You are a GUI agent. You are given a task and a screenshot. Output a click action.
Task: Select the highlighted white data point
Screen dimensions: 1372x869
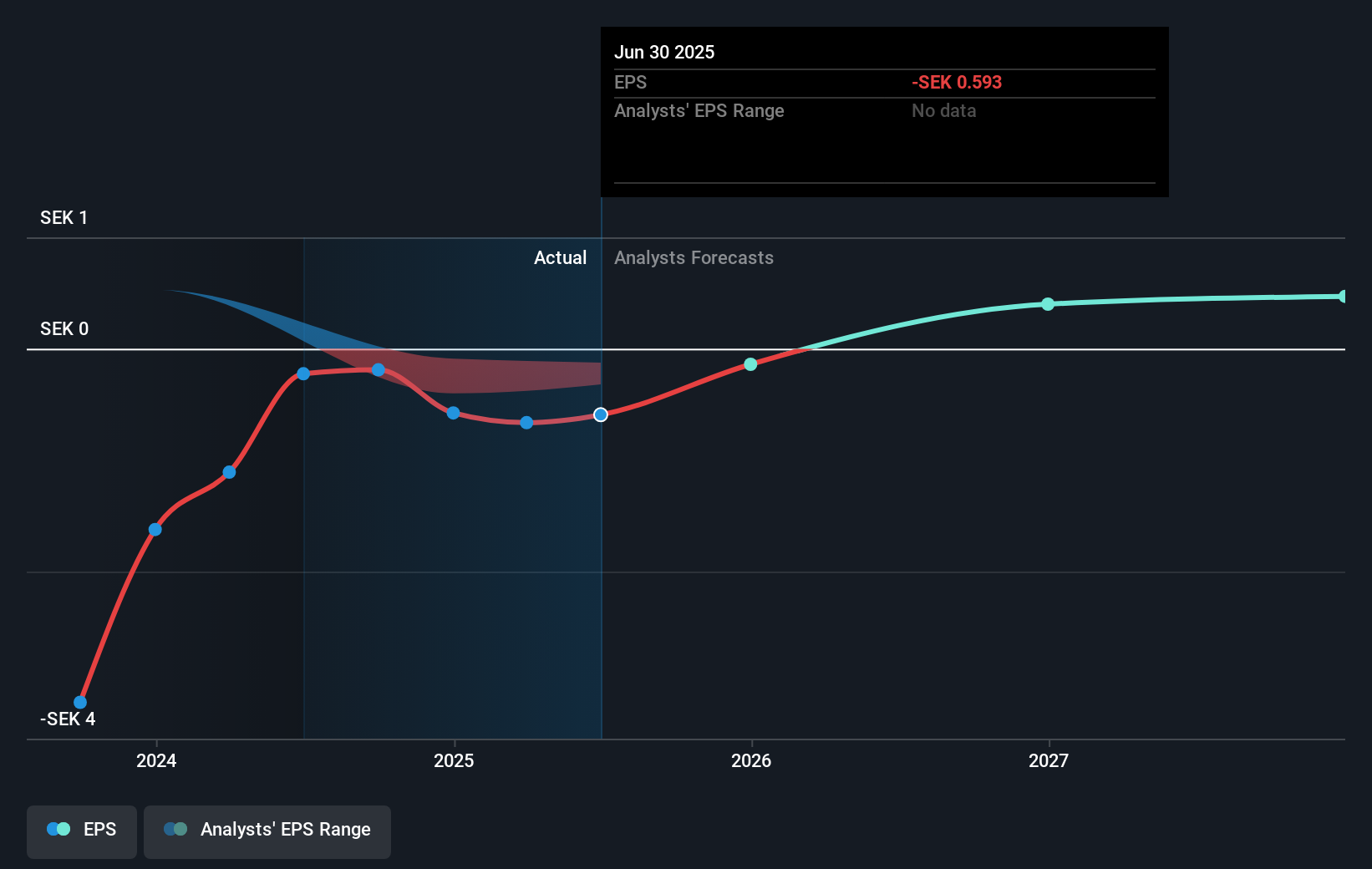(600, 414)
